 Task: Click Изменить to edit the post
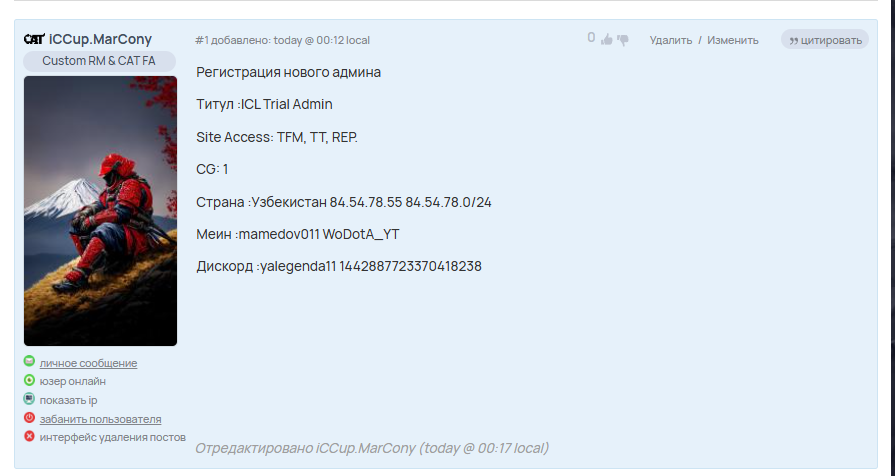pos(733,40)
